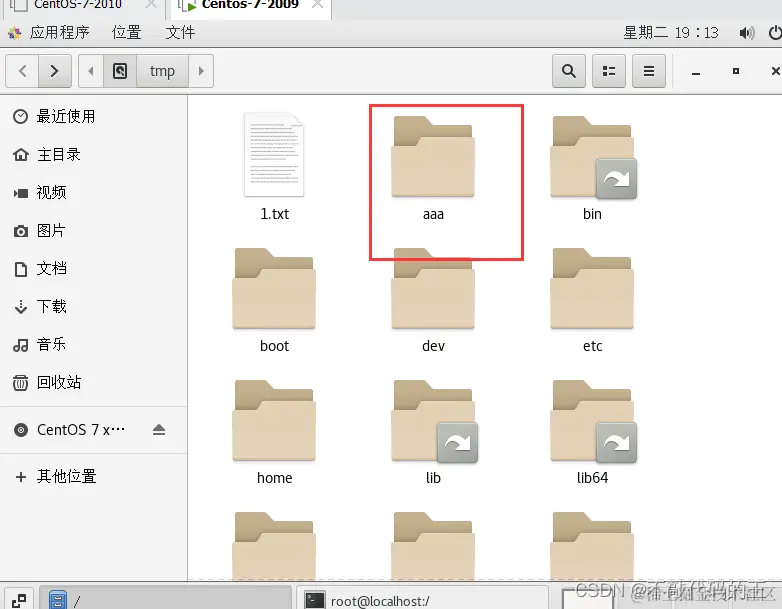Click the window switcher icon in taskbar
Image resolution: width=782 pixels, height=609 pixels.
point(18,600)
